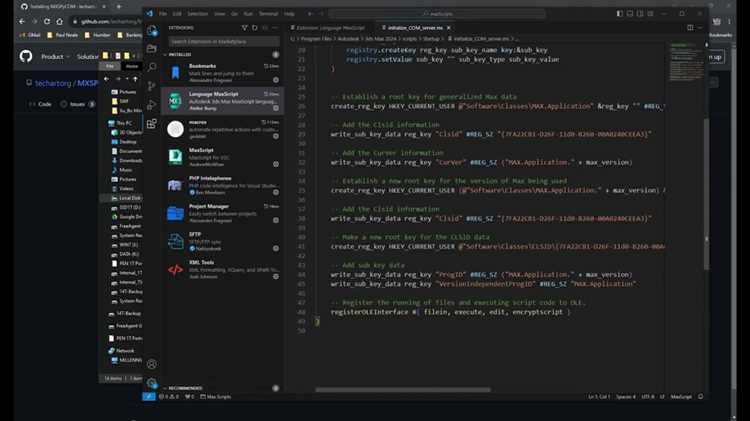
Task: Toggle secondary sidebar layout button in title bar
Action: [640, 13]
